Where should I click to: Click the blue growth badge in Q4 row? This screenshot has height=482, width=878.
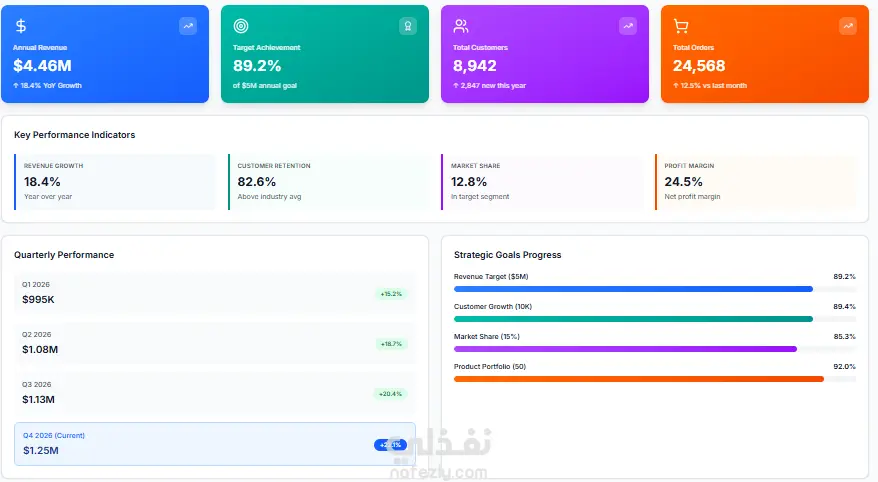pyautogui.click(x=390, y=445)
